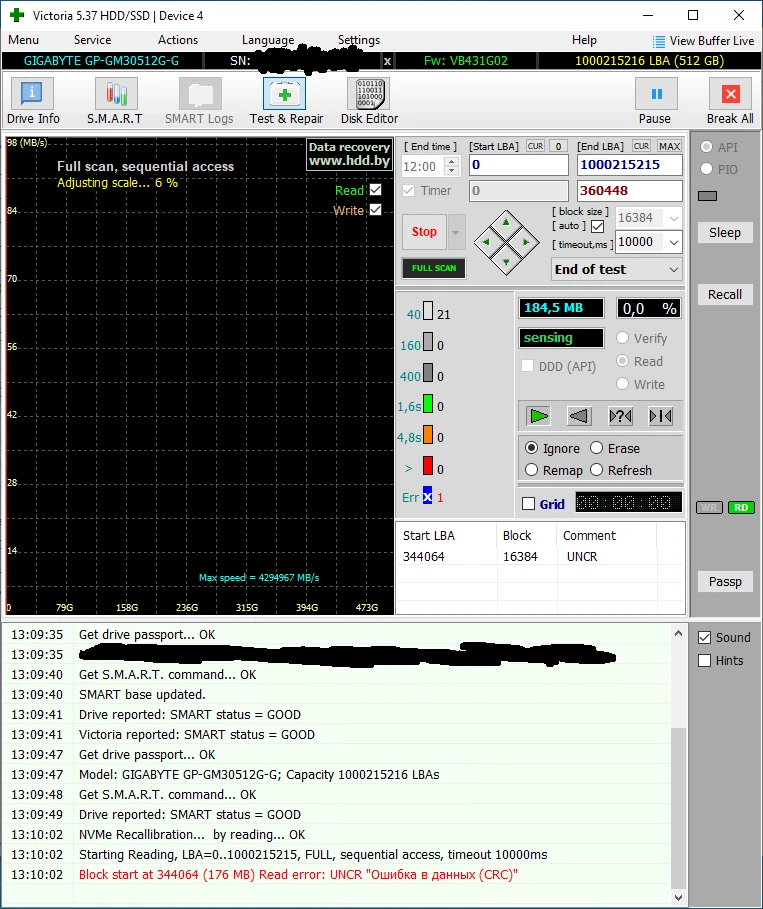Click the 40 ms block color swatch
The image size is (763, 909).
pyautogui.click(x=428, y=311)
